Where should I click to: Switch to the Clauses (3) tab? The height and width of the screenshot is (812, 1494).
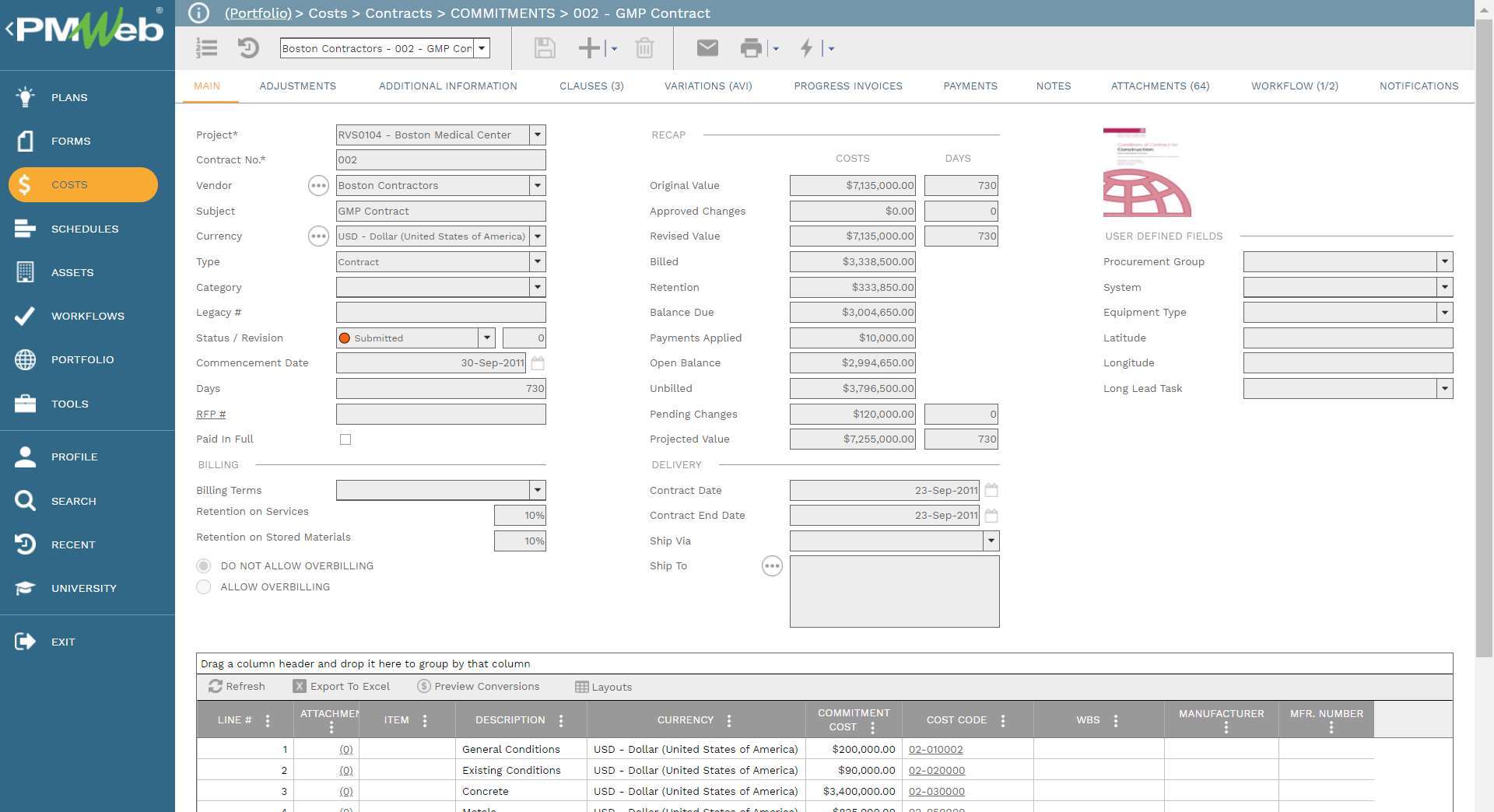pos(591,86)
